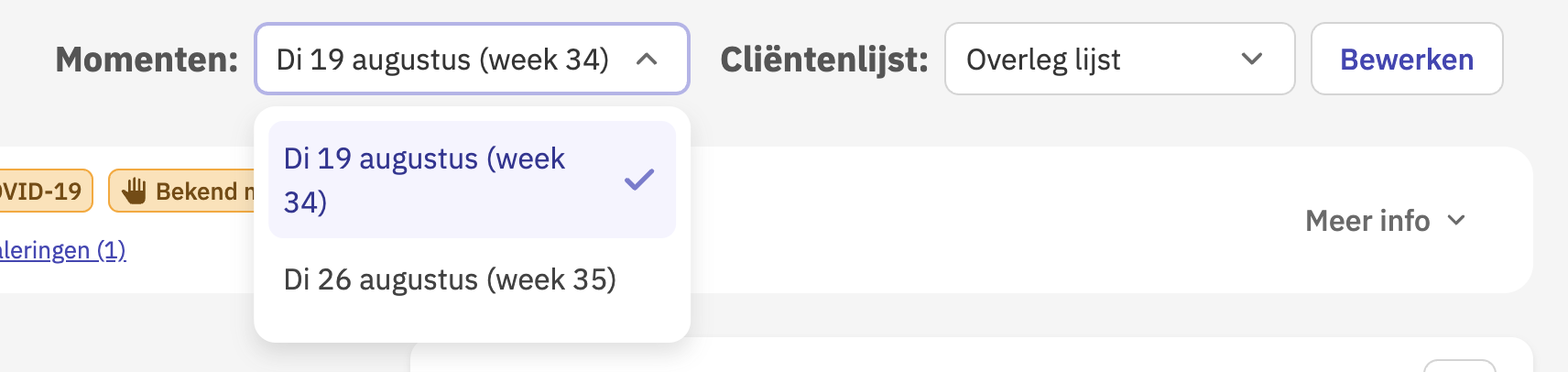Open the underlined link ending in 'leringen (1)'
Viewport: 1568px width, 372px height.
tap(62, 250)
